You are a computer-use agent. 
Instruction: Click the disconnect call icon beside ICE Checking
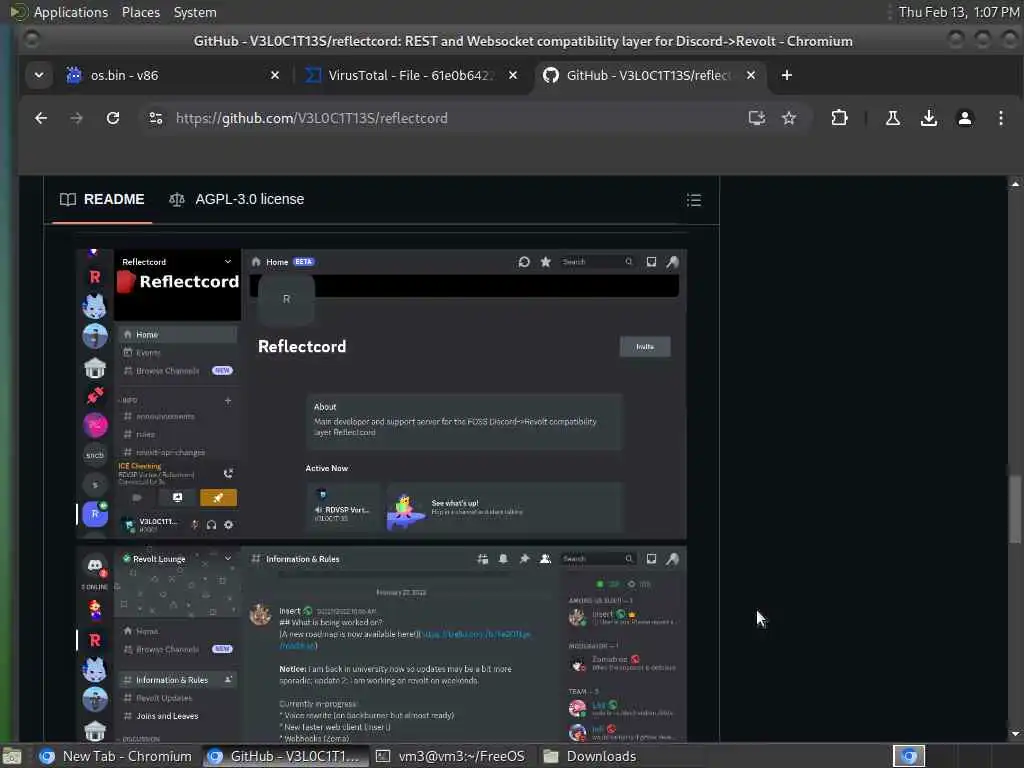pyautogui.click(x=228, y=473)
